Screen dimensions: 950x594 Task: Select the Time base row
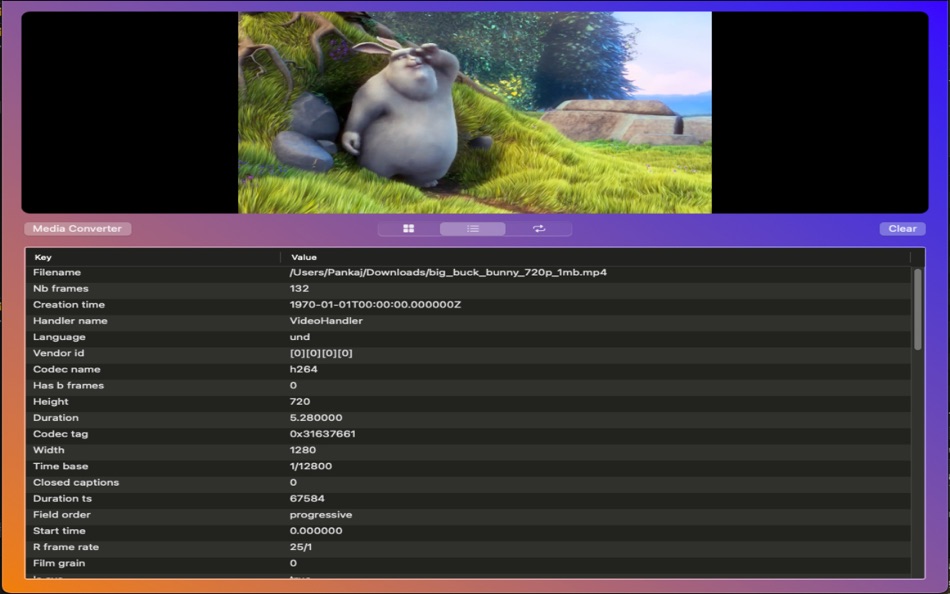(468, 467)
